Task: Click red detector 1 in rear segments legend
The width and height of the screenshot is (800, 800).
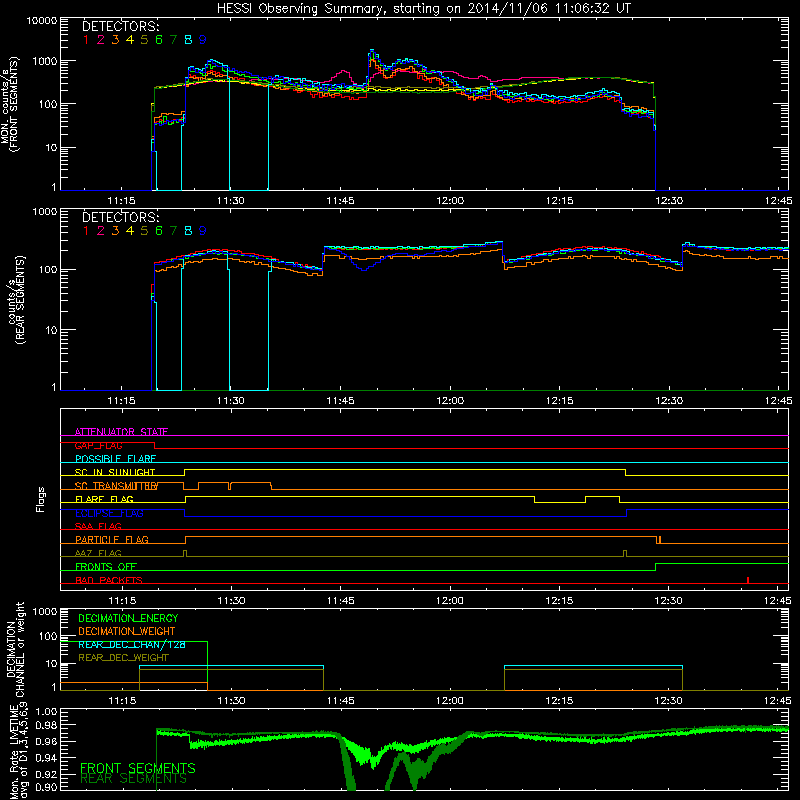Action: (86, 231)
